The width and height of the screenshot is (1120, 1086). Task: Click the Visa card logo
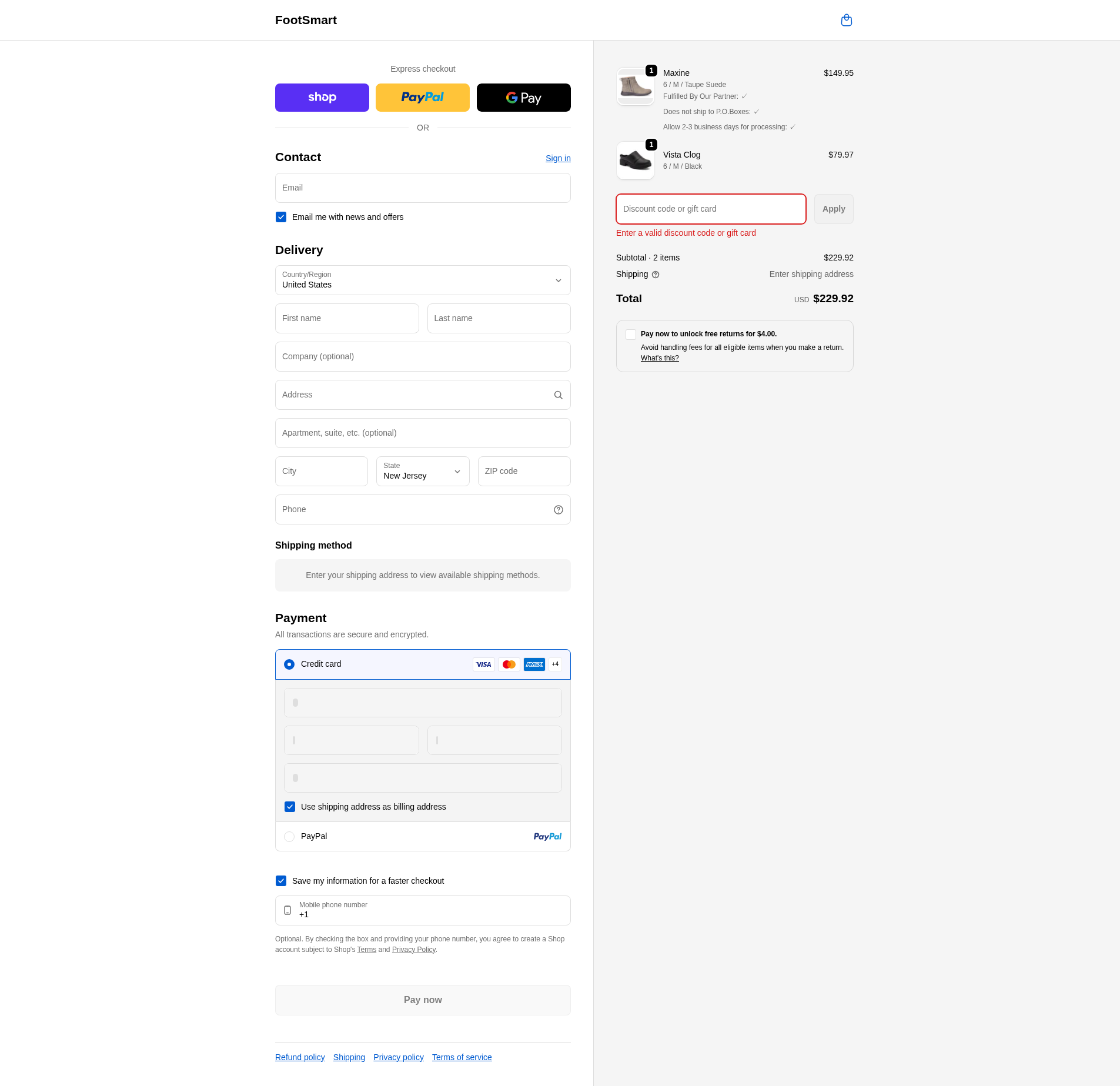pyautogui.click(x=483, y=664)
